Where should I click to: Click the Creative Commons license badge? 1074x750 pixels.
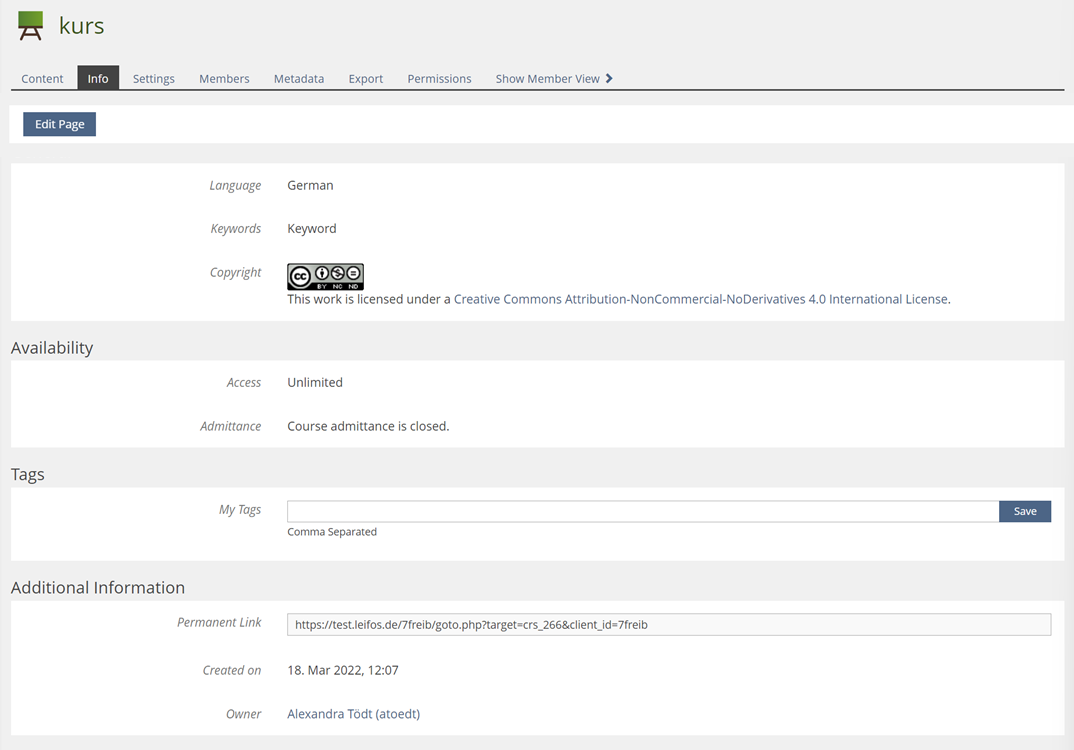coord(325,277)
